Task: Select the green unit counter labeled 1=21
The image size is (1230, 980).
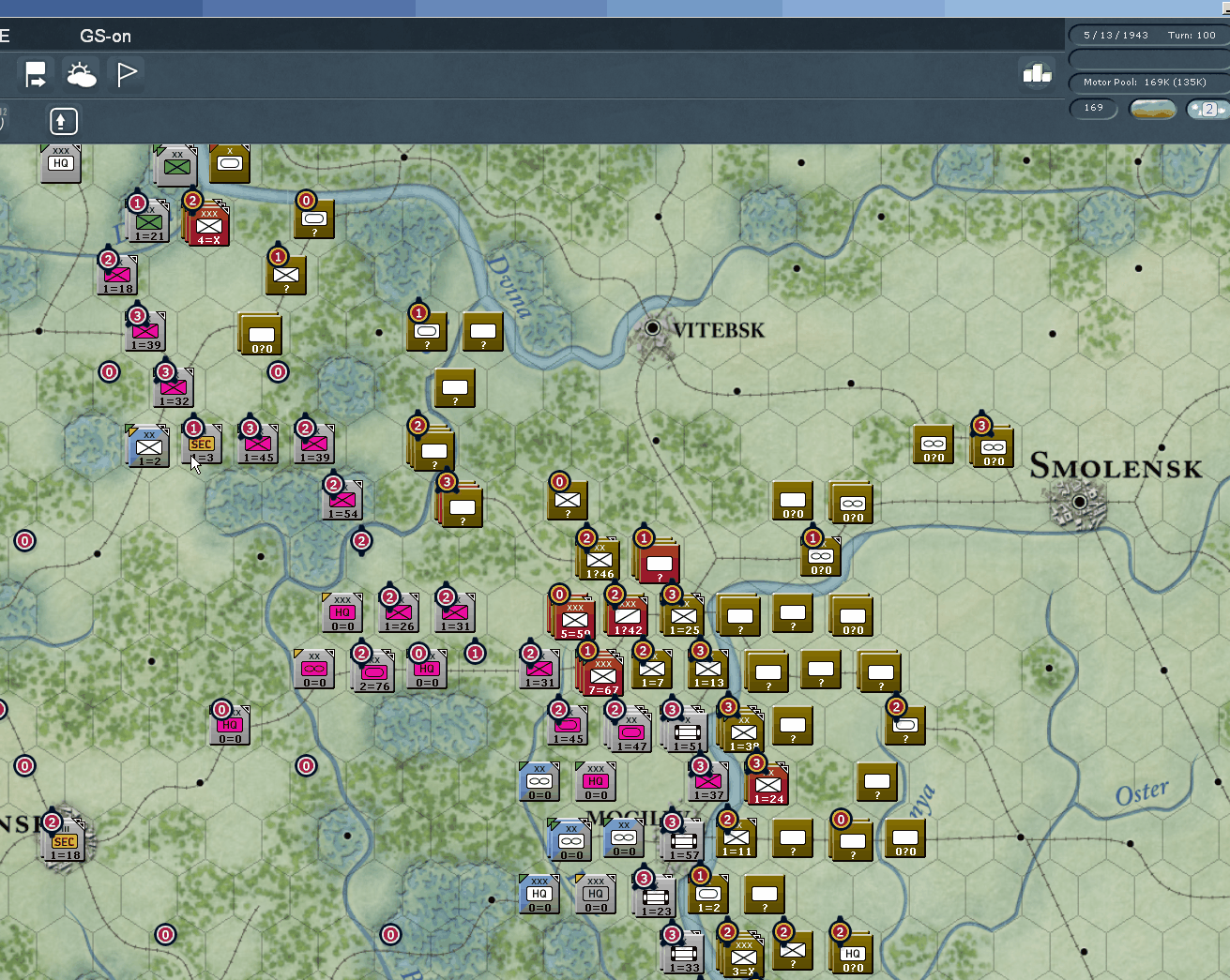Action: pos(148,221)
